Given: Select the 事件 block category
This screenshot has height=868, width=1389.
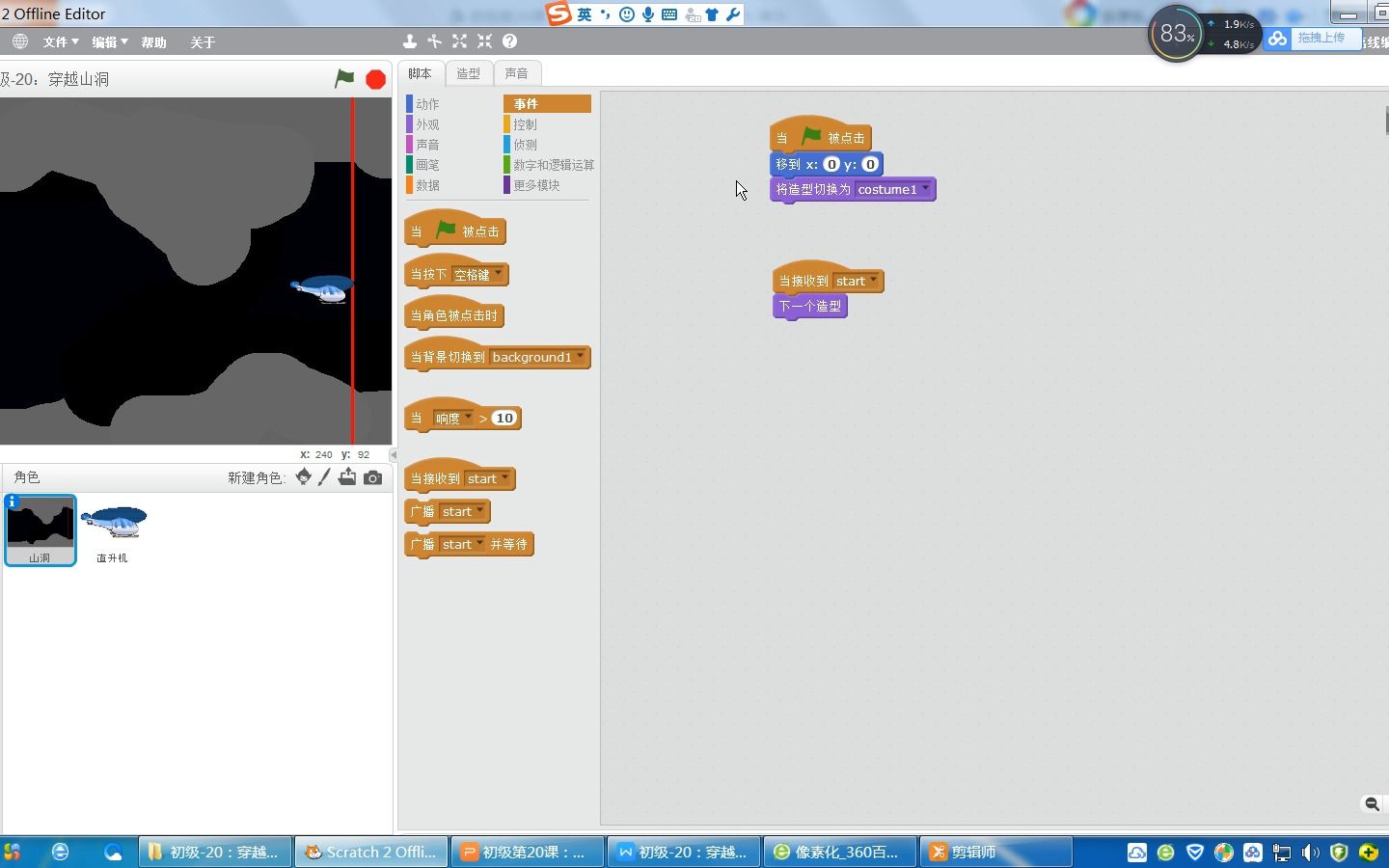Looking at the screenshot, I should (547, 103).
